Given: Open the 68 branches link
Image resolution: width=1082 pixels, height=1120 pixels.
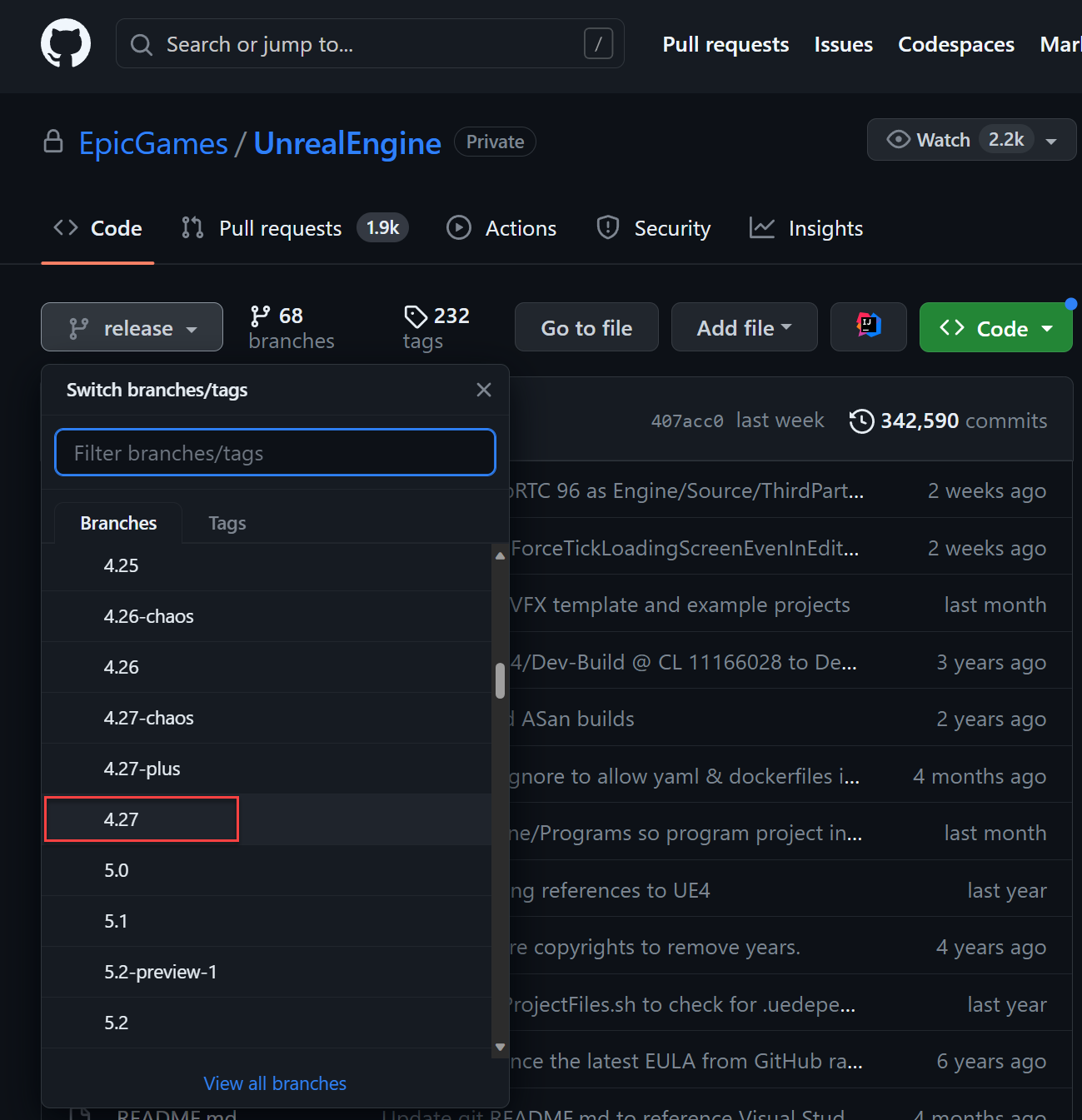Looking at the screenshot, I should point(292,328).
